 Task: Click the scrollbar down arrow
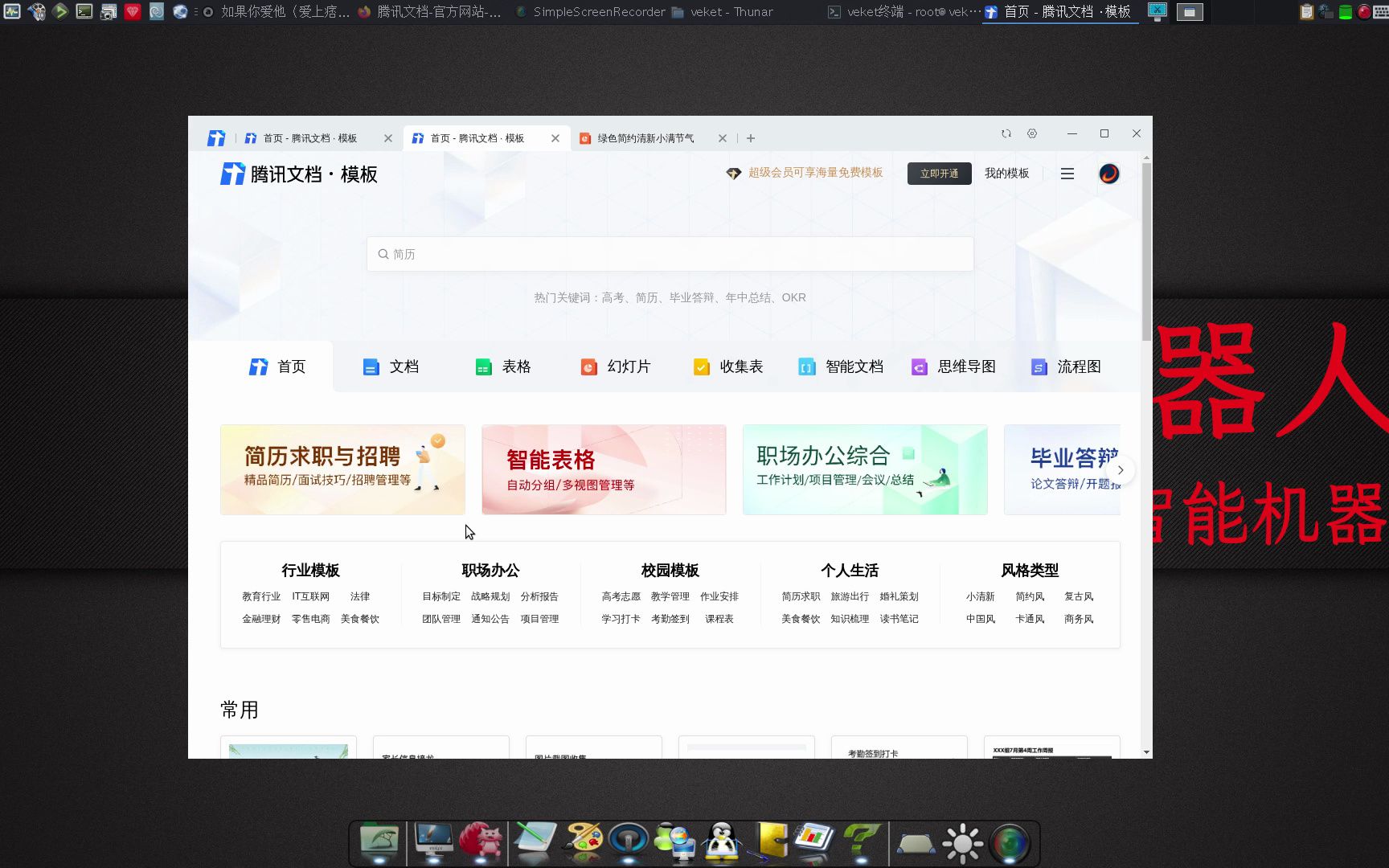click(x=1146, y=752)
